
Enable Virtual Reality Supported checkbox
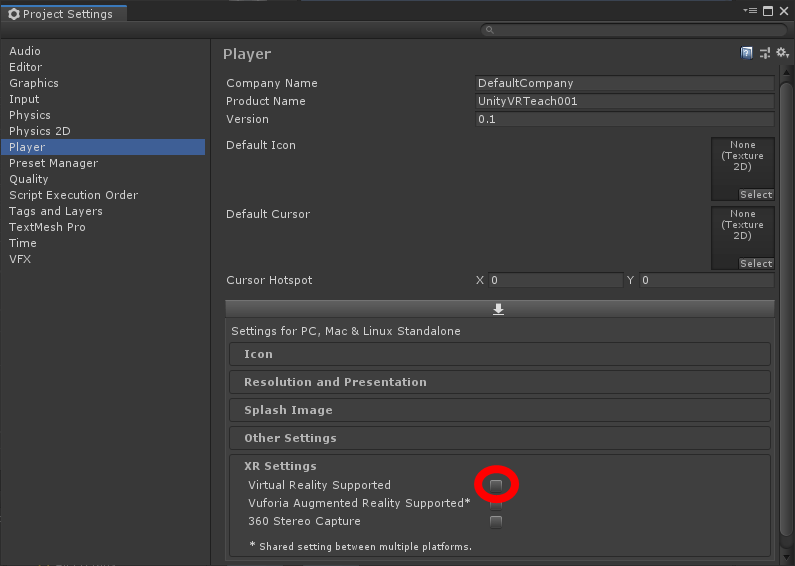[496, 485]
